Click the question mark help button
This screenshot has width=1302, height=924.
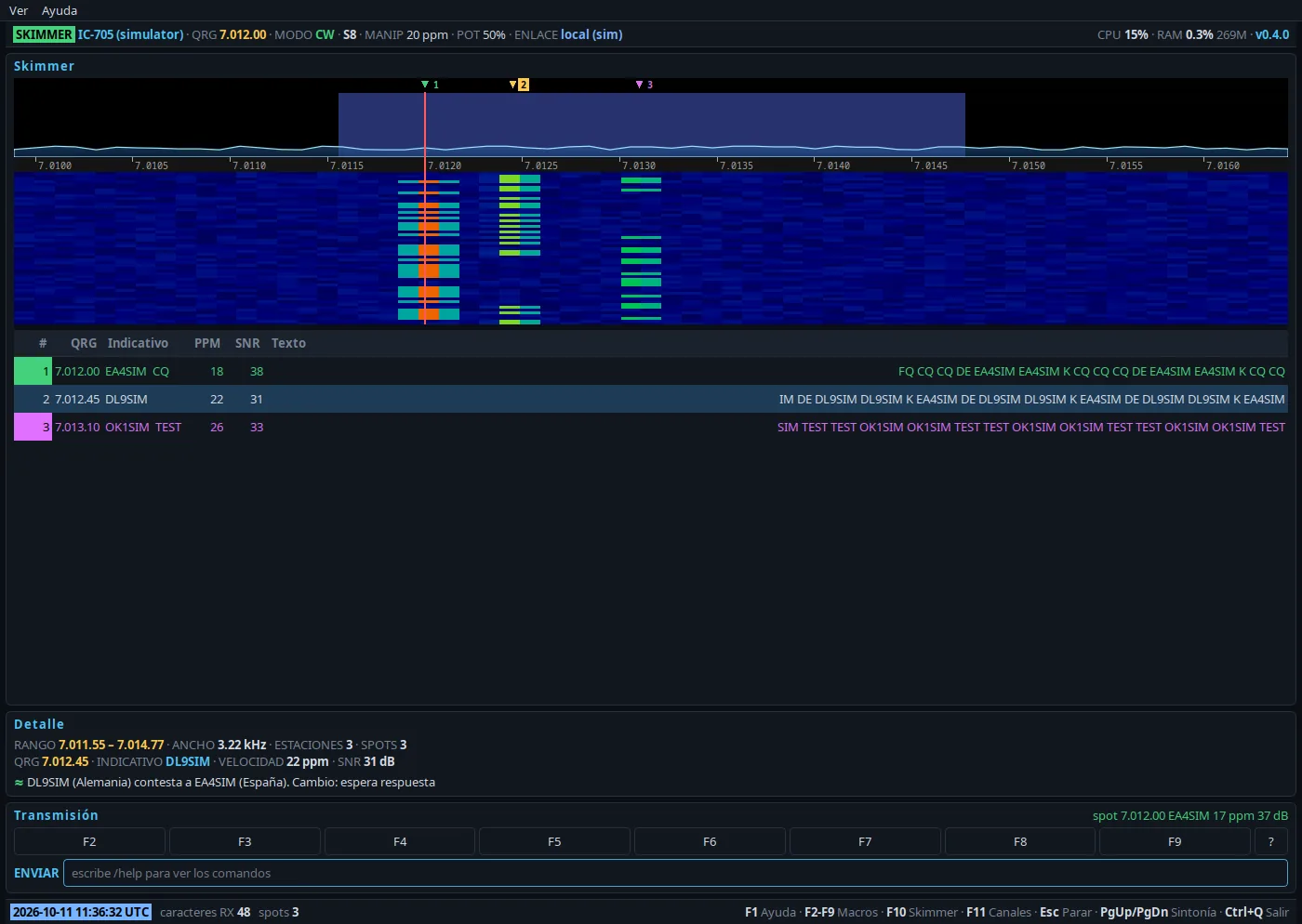click(1271, 841)
